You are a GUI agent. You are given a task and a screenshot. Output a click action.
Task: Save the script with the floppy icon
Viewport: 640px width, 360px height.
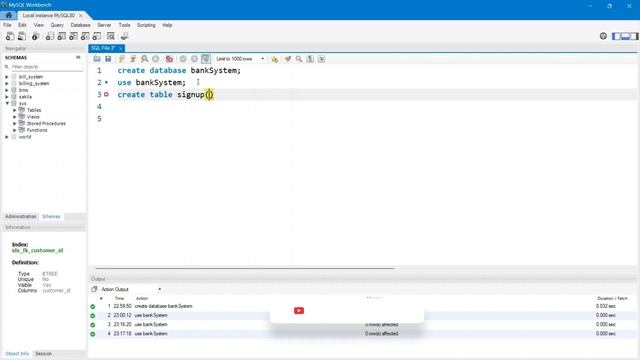pos(108,59)
